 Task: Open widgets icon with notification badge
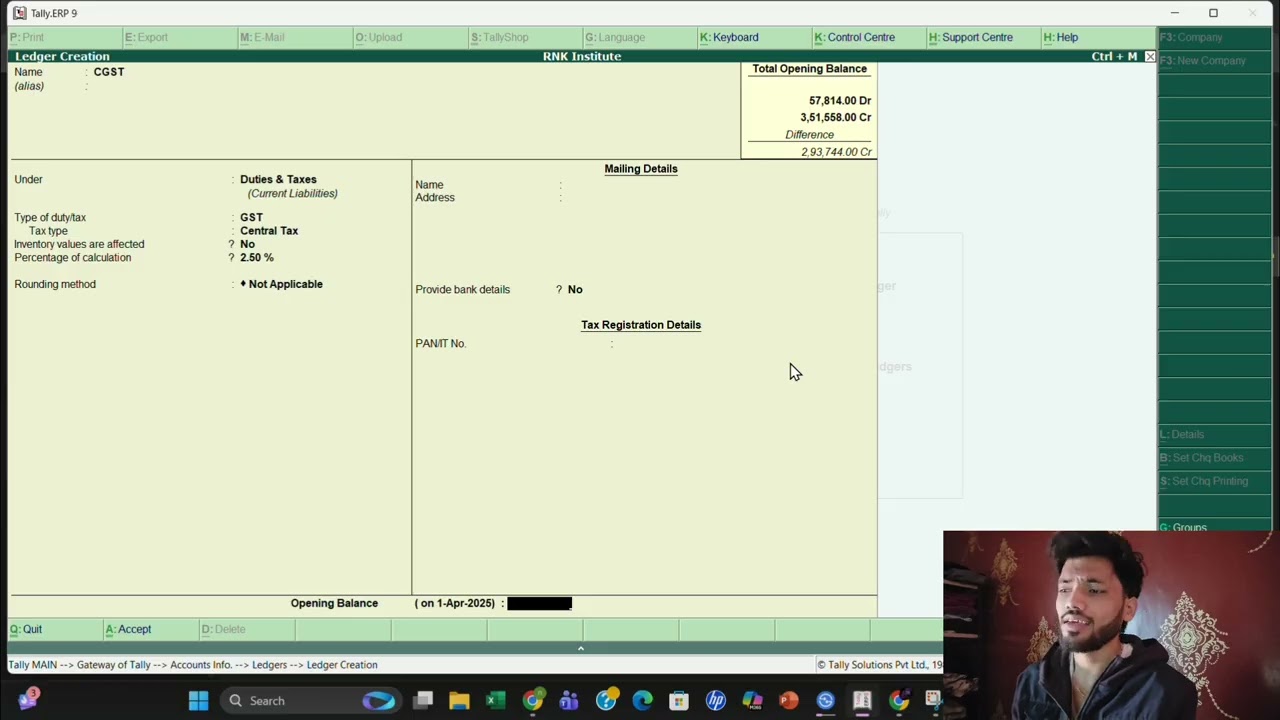click(28, 699)
